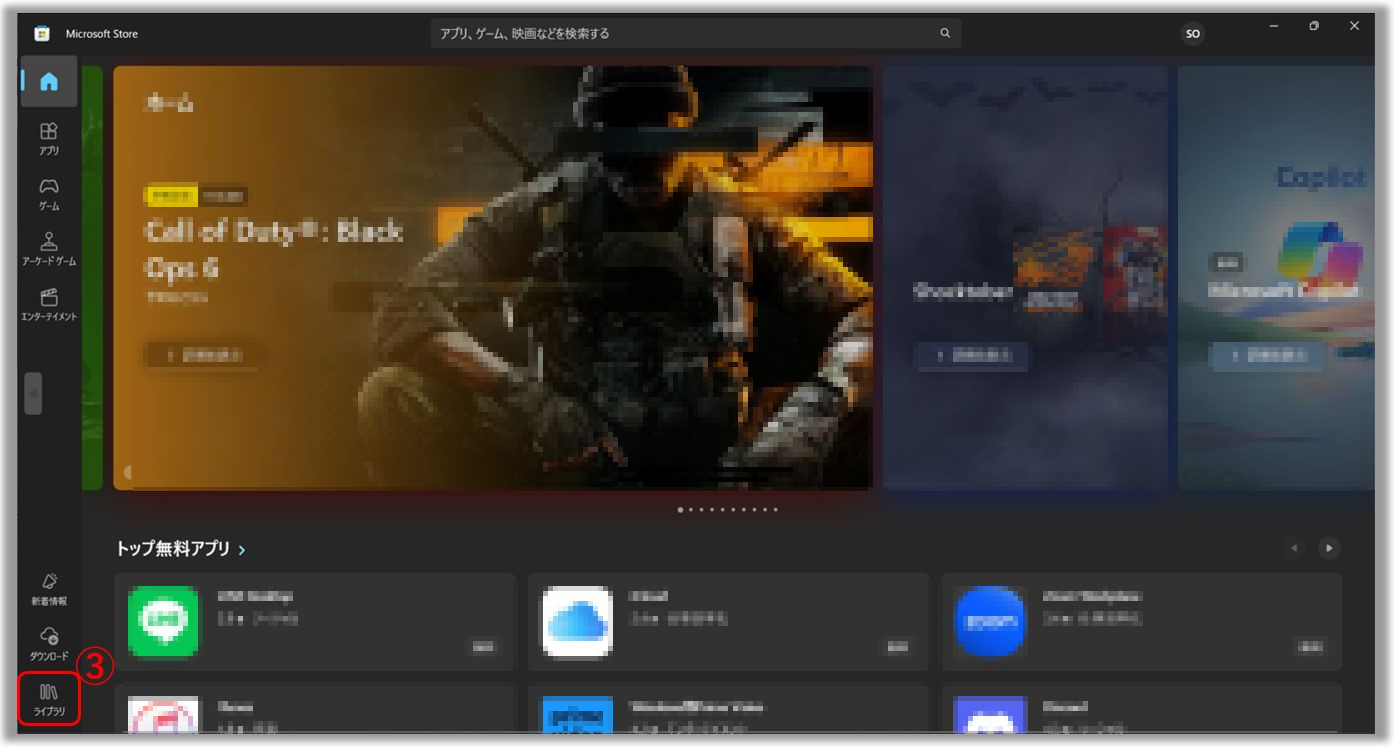Open the Prime Video app icon
This screenshot has width=1394, height=747.
click(577, 715)
